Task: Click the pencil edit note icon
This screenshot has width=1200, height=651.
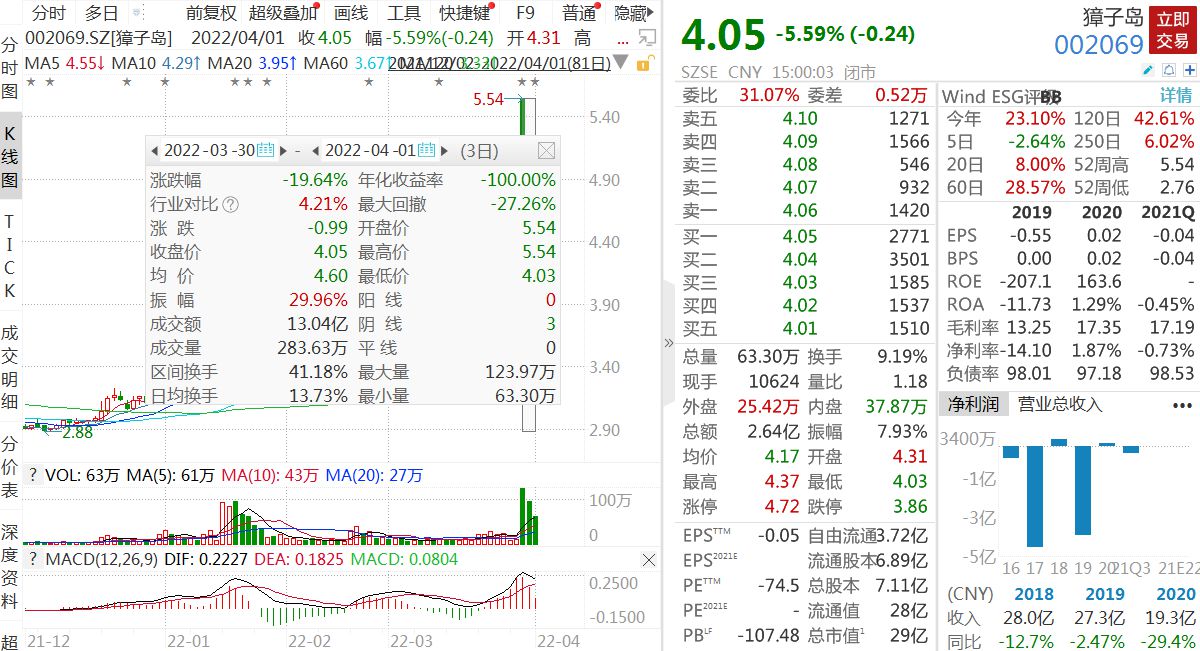Action: coord(1148,71)
